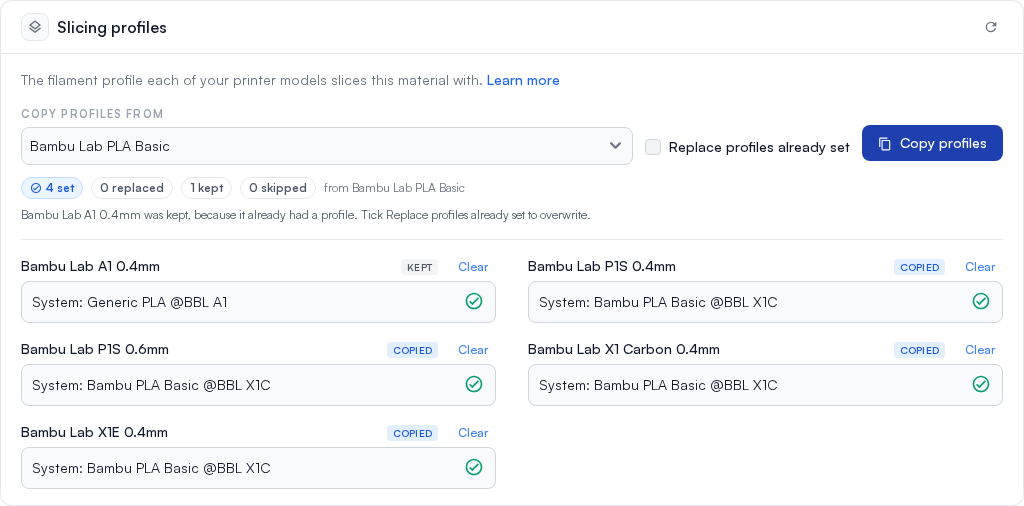Click the 4 set status chip
The height and width of the screenshot is (506, 1024).
[52, 188]
